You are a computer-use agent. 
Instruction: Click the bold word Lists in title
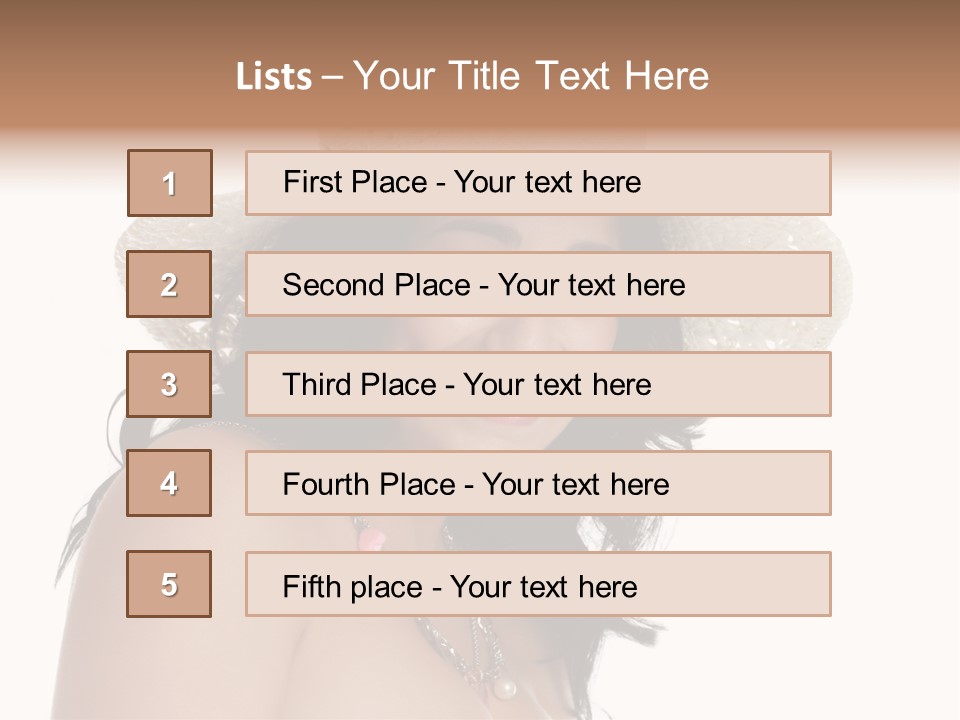(x=274, y=77)
